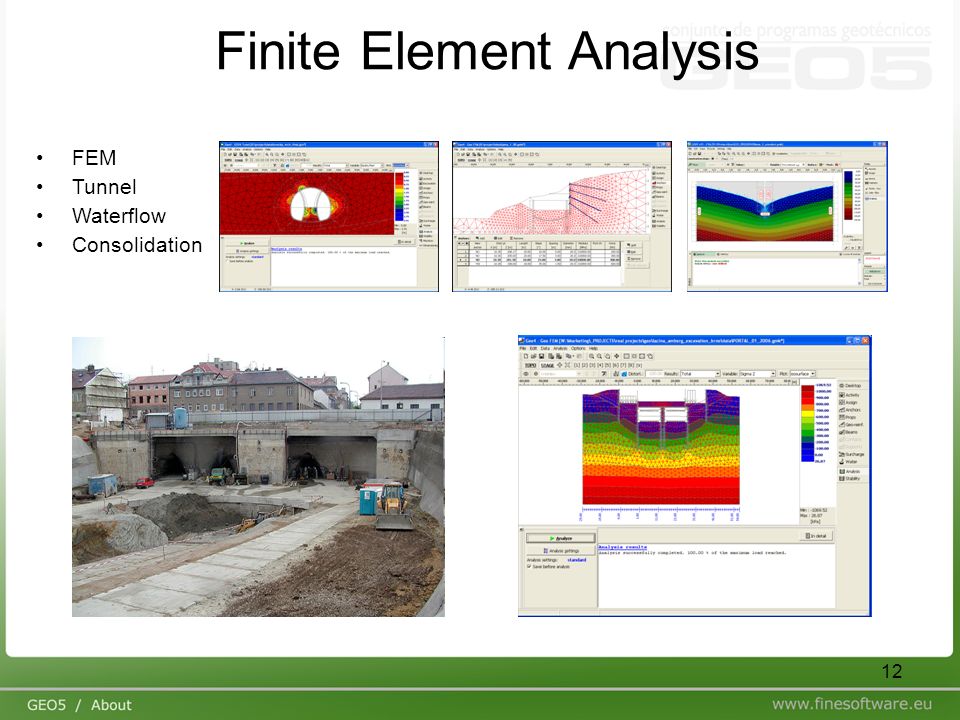The height and width of the screenshot is (720, 960).
Task: Select construction stage [1] button
Action: 577,366
